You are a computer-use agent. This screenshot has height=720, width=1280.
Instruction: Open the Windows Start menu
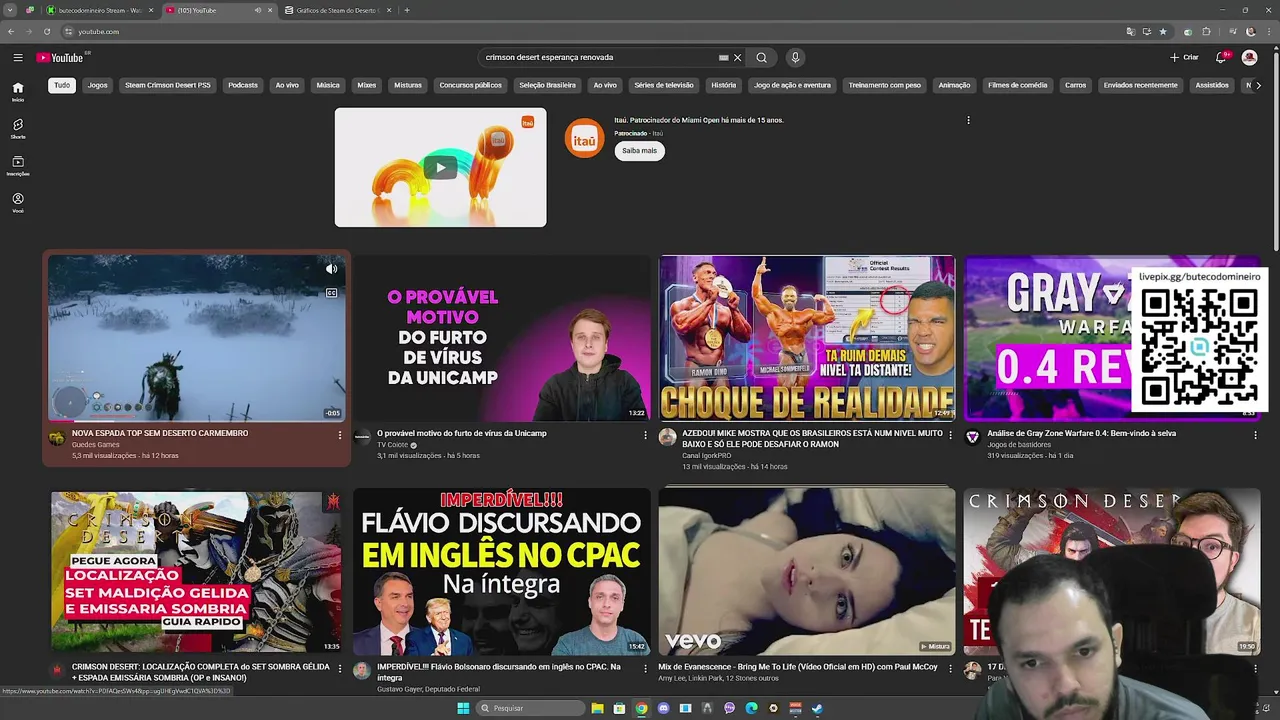[x=463, y=708]
